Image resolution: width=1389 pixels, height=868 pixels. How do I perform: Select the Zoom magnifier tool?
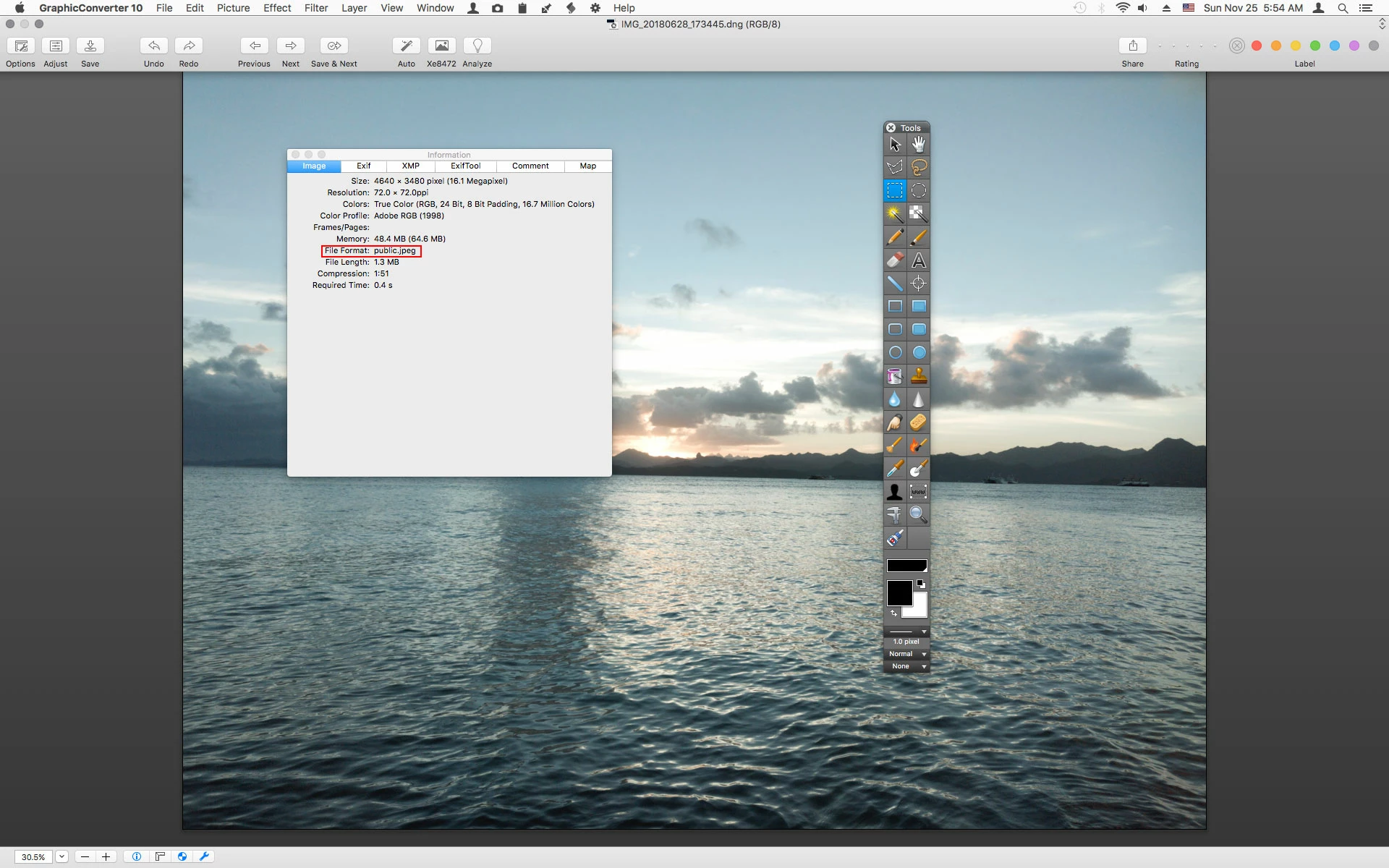click(x=918, y=514)
